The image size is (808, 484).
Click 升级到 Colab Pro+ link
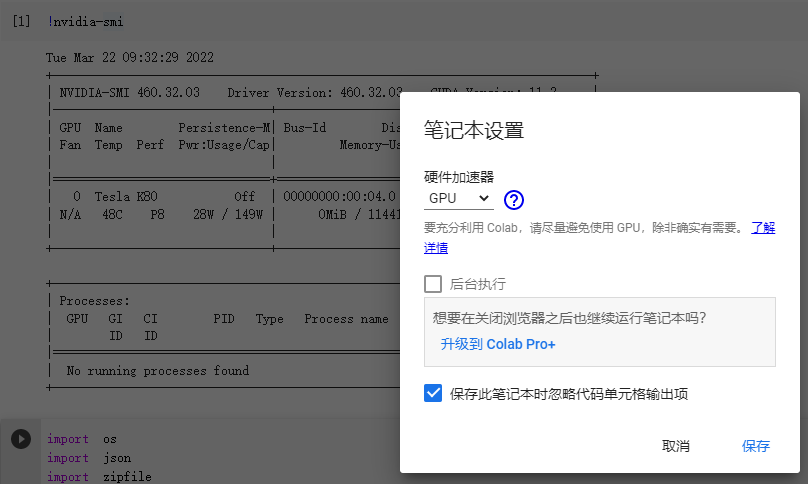497,344
